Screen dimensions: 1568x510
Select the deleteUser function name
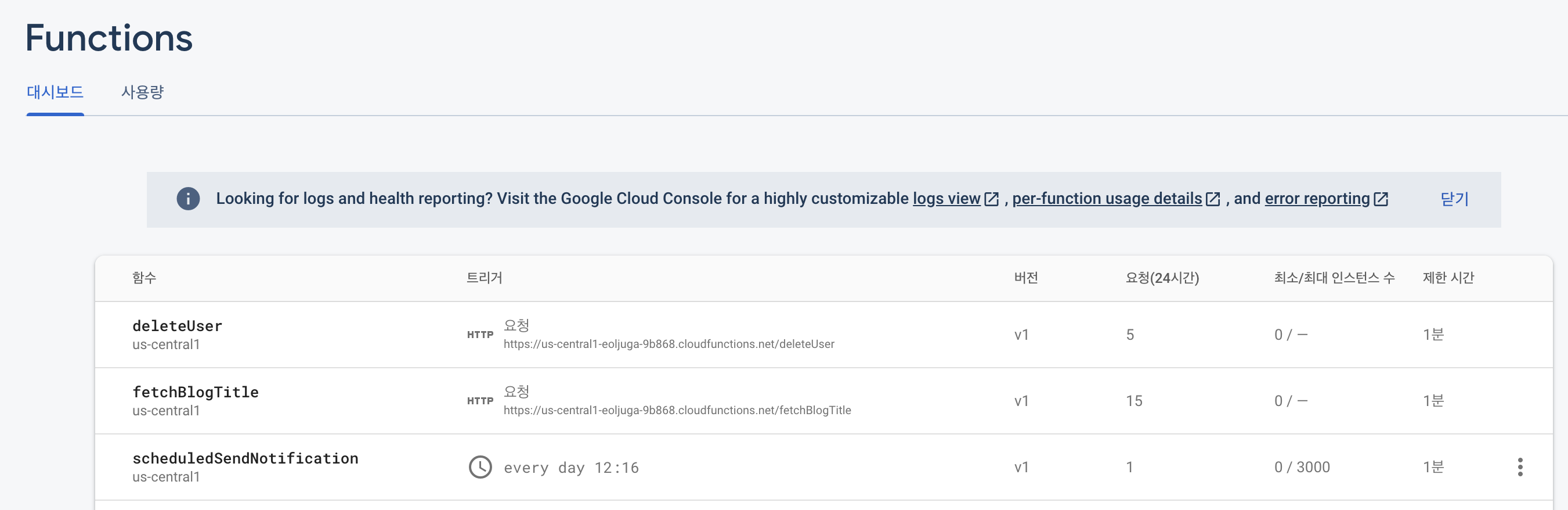[x=177, y=326]
